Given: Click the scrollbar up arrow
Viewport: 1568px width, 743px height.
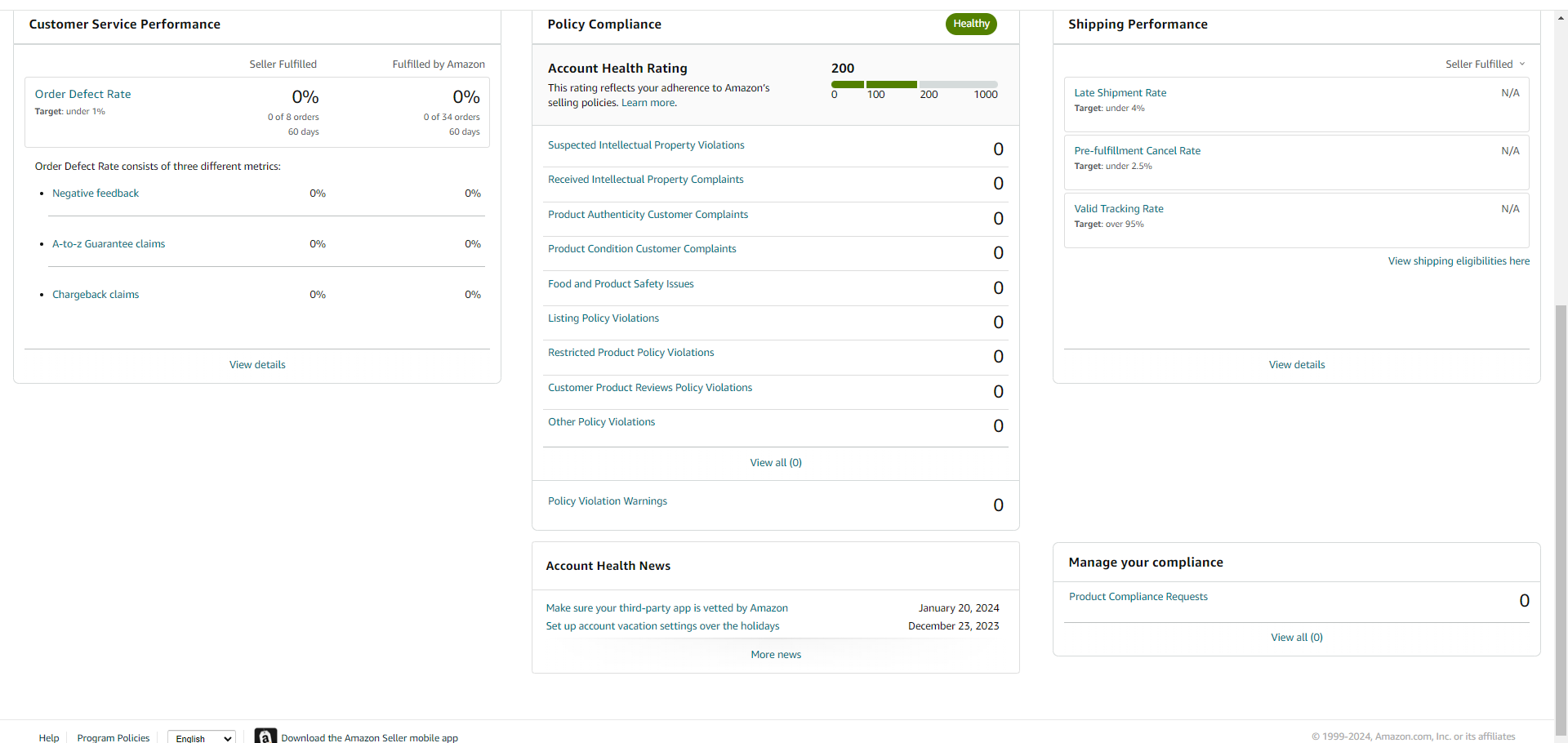Looking at the screenshot, I should coord(1561,16).
